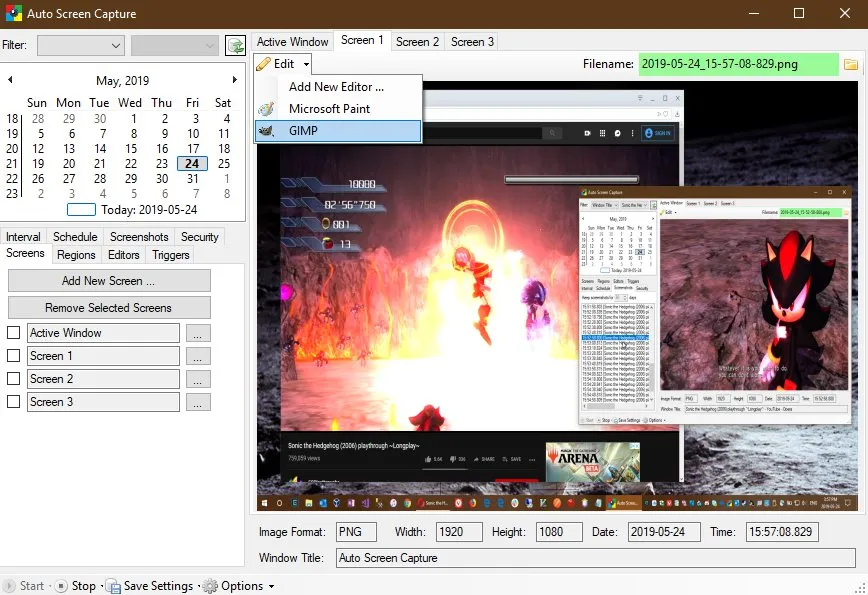868x595 pixels.
Task: Open the first Filter dropdown
Action: [x=81, y=45]
